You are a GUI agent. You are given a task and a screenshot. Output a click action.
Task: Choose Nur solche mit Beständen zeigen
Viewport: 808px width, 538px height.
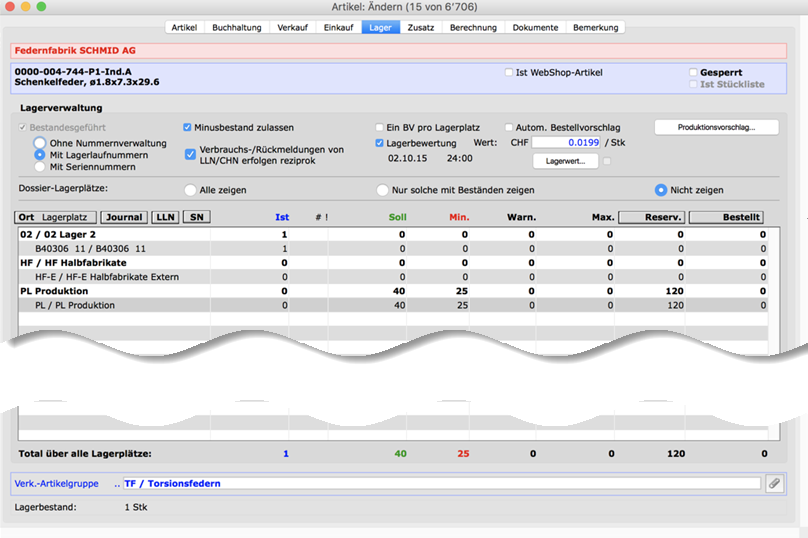coord(381,190)
